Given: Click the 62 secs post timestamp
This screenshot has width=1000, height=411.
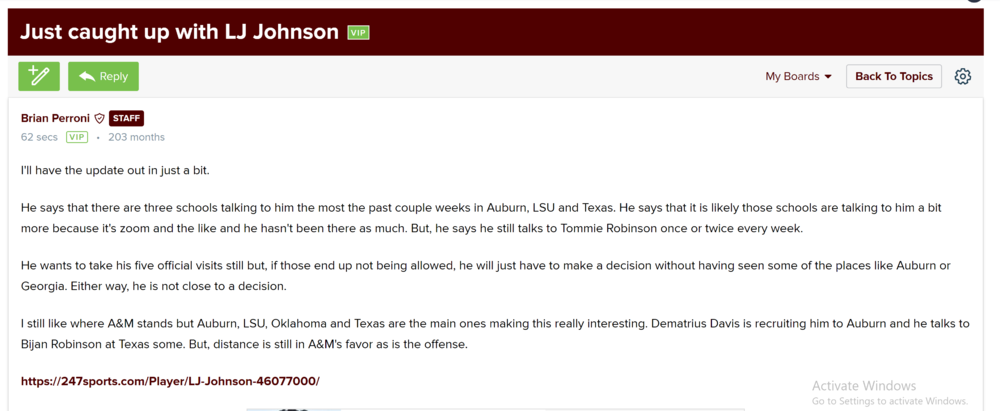Looking at the screenshot, I should pyautogui.click(x=39, y=137).
